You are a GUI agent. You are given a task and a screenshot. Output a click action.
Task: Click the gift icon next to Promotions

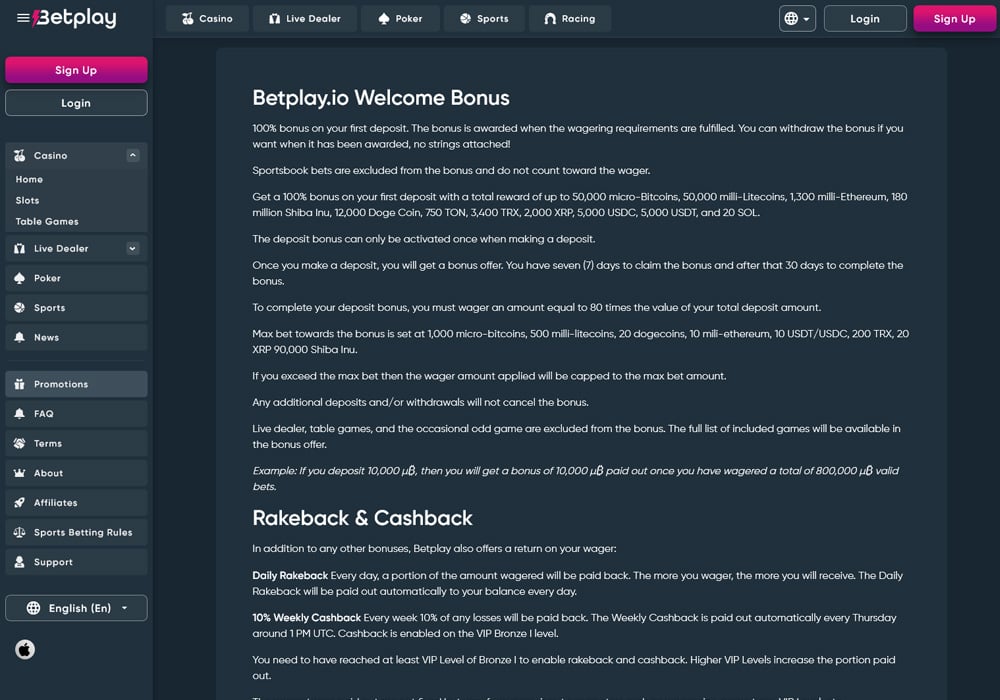click(19, 384)
